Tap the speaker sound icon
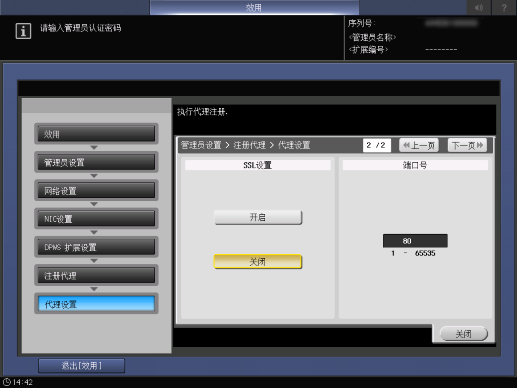Image resolution: width=517 pixels, height=388 pixels. pyautogui.click(x=479, y=7)
